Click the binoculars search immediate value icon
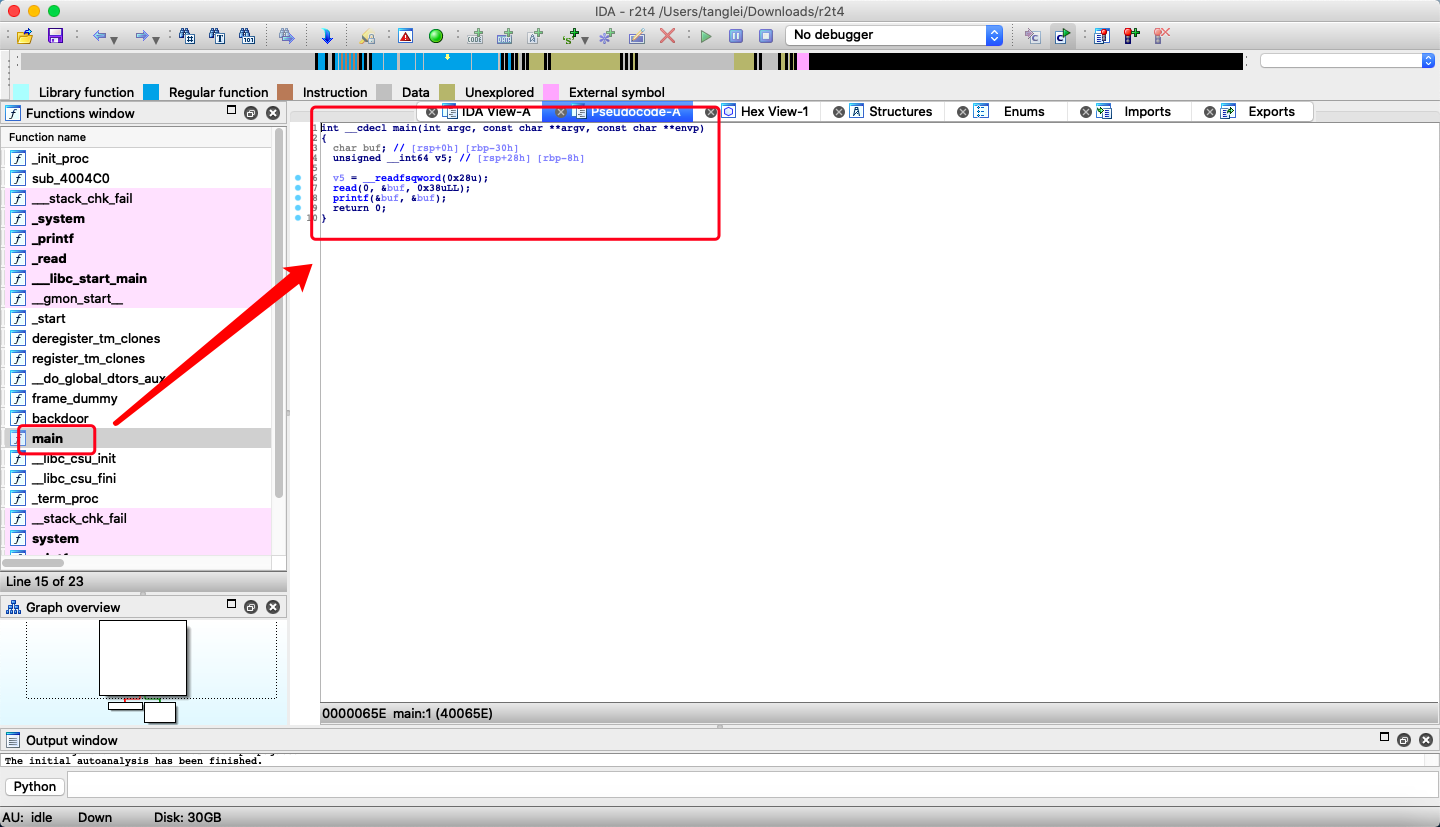 pos(187,36)
